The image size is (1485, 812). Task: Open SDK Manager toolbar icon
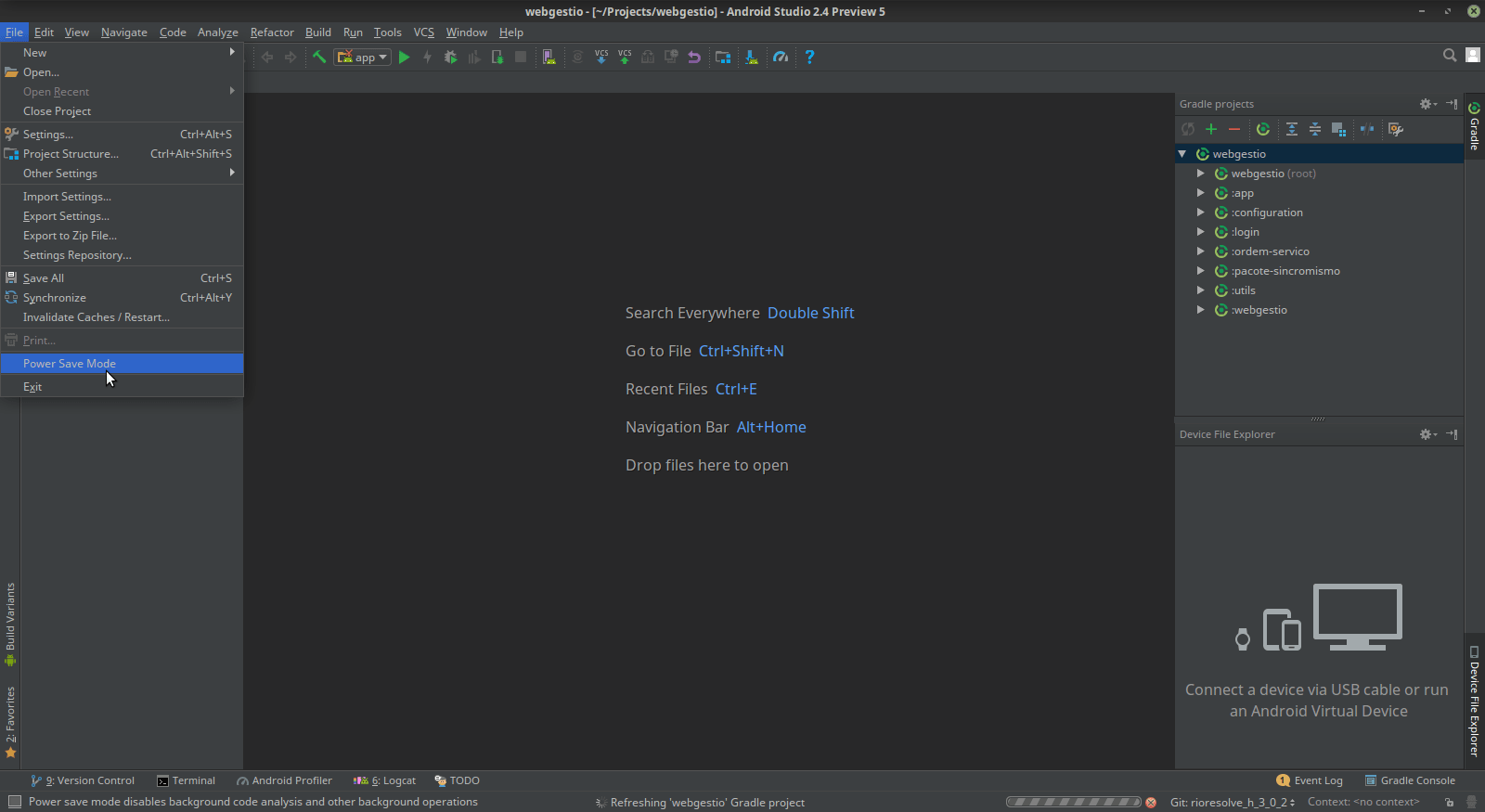tap(752, 57)
